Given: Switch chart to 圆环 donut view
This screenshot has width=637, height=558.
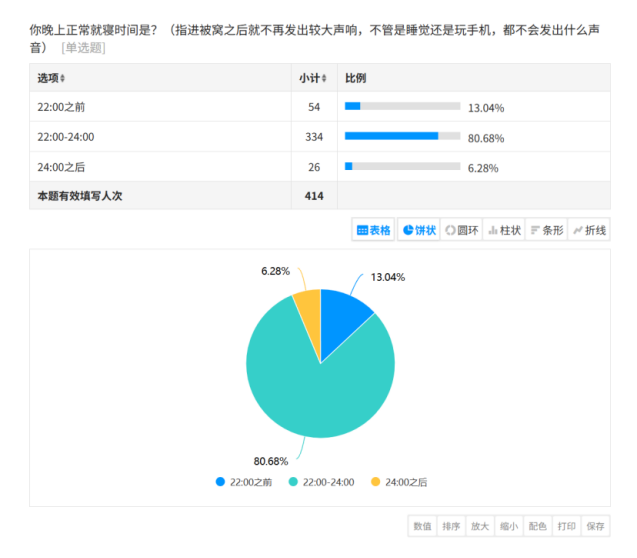Looking at the screenshot, I should (461, 230).
